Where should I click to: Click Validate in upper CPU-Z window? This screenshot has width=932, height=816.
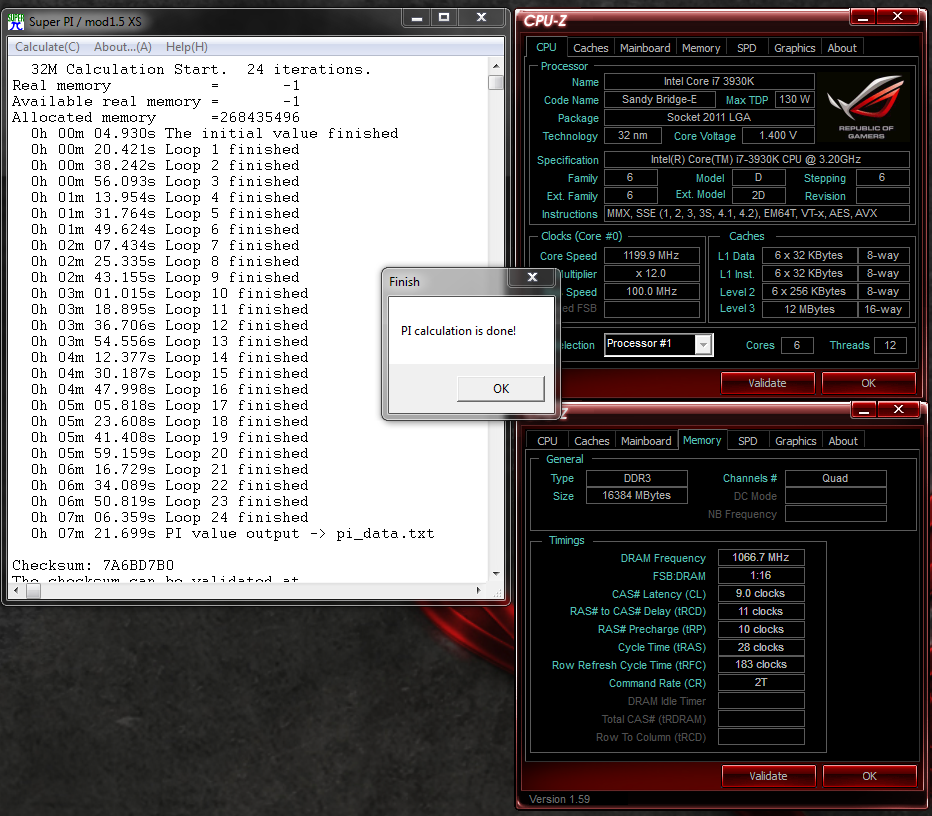767,383
